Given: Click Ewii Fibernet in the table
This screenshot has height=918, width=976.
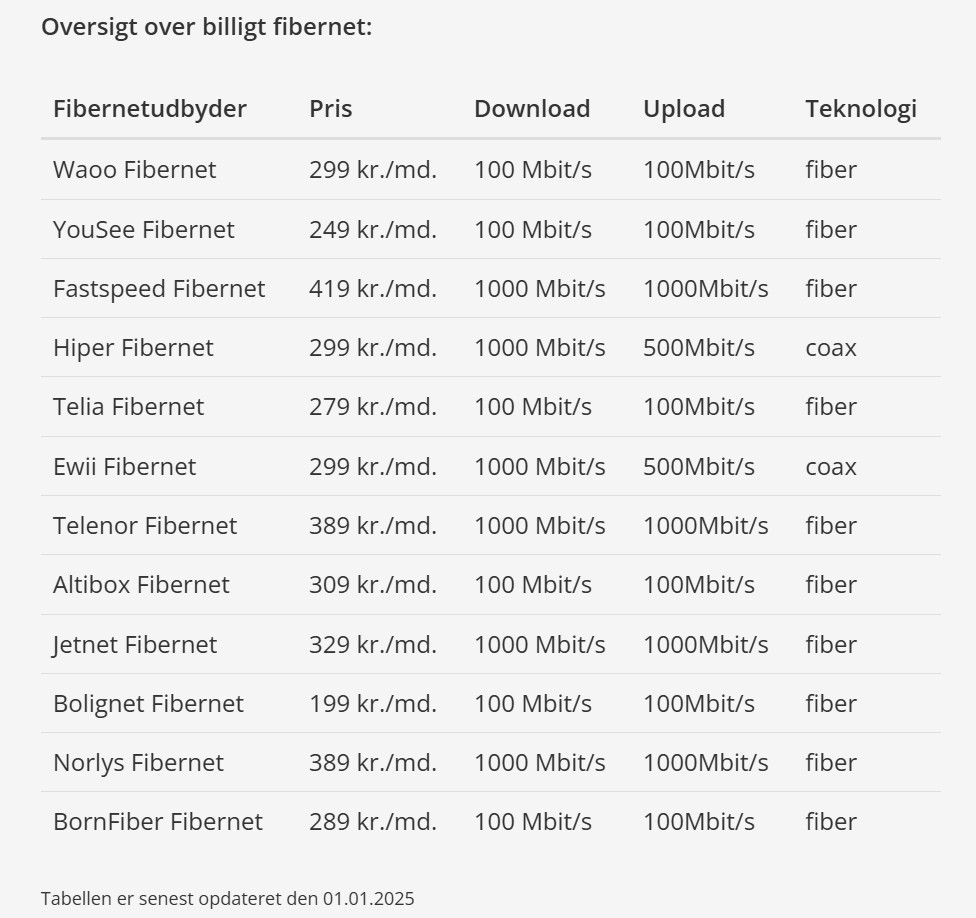Looking at the screenshot, I should 124,467.
